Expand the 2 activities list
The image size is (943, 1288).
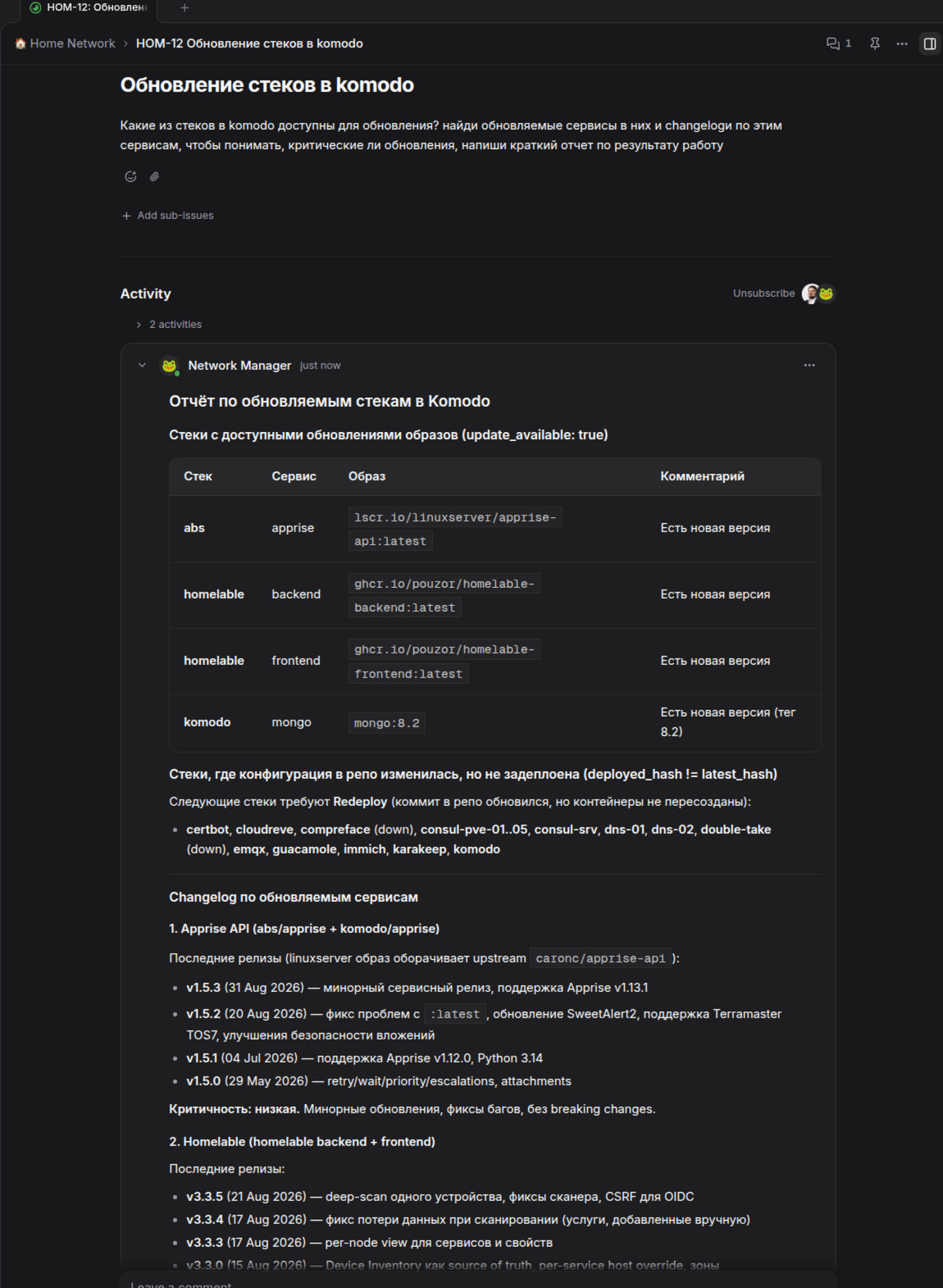[169, 325]
